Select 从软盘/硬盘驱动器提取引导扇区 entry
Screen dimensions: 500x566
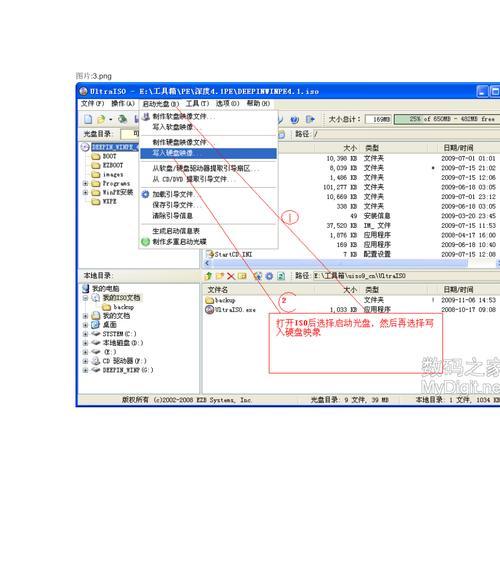click(208, 169)
